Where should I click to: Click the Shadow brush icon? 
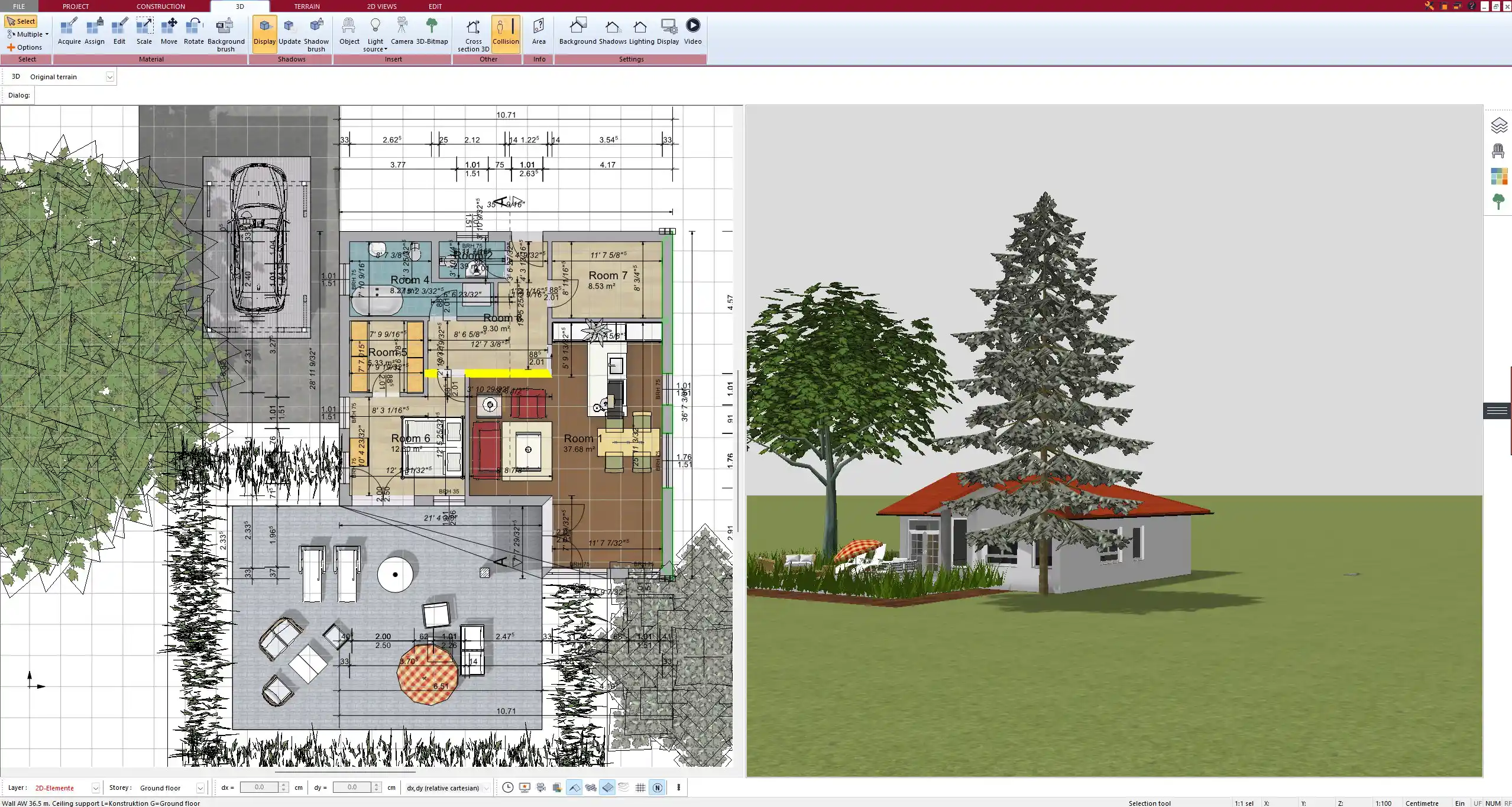316,35
